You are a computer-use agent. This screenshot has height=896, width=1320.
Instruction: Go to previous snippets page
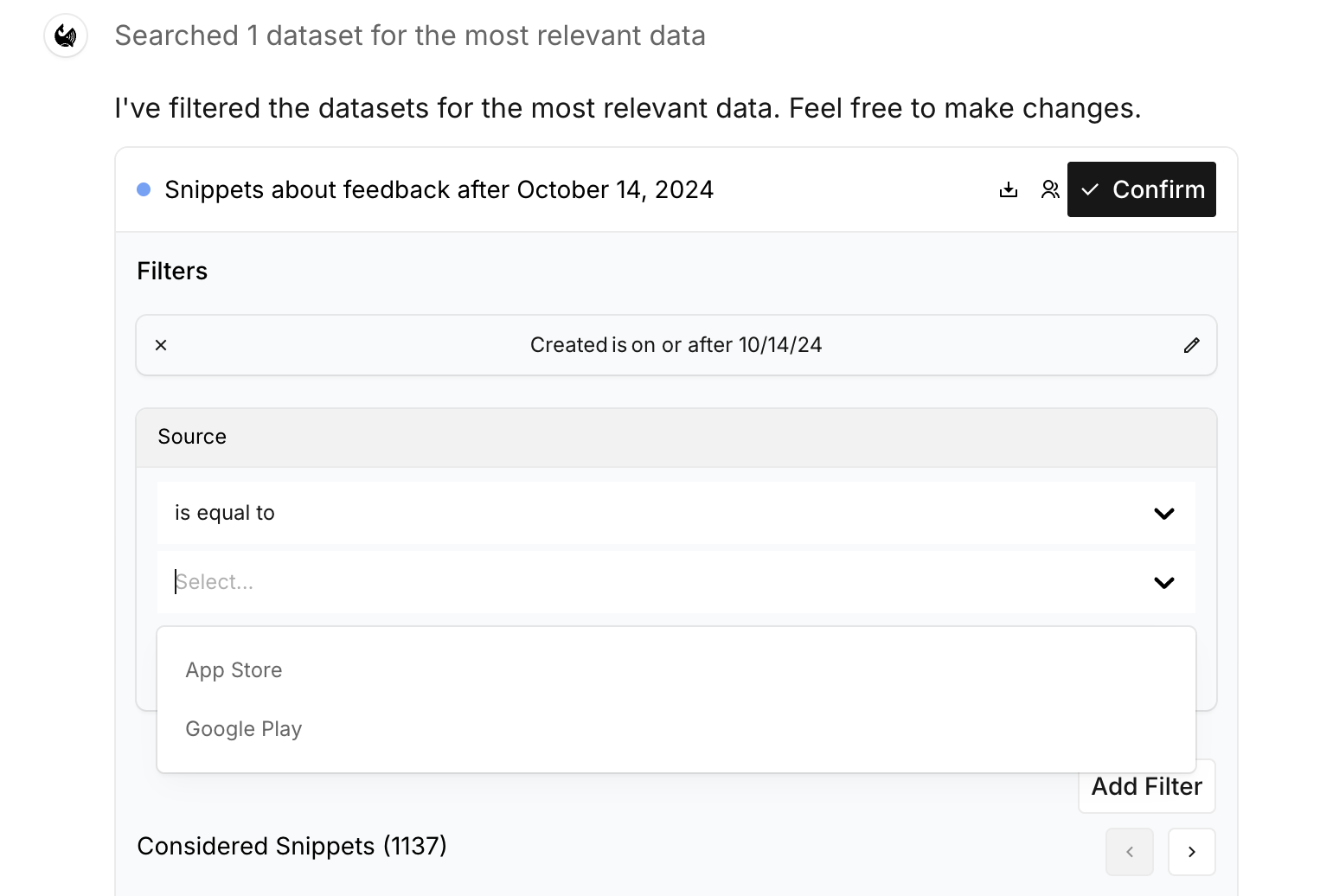tap(1129, 852)
